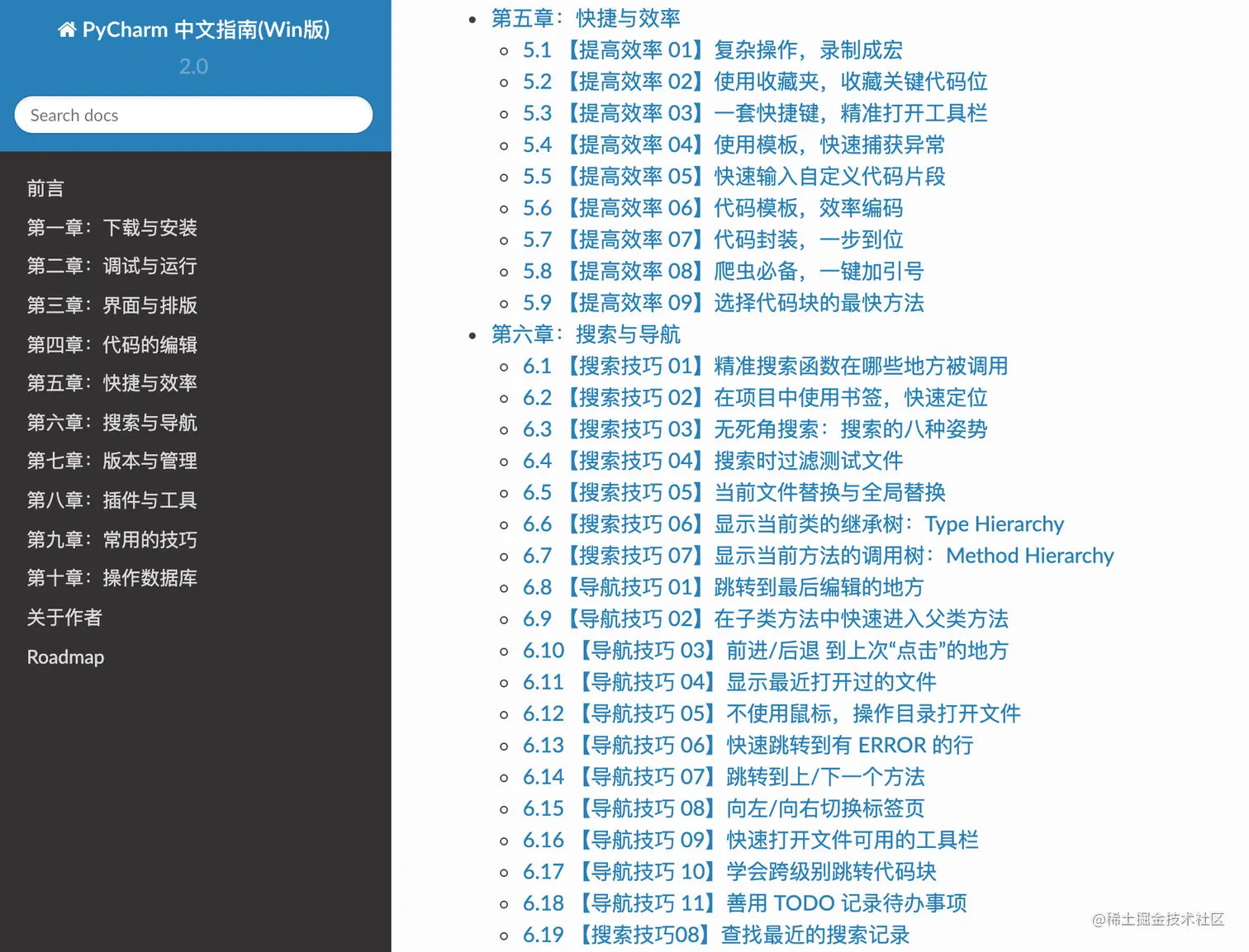Open 5.6 代码模板，效率编码
1249x952 pixels.
pos(713,208)
